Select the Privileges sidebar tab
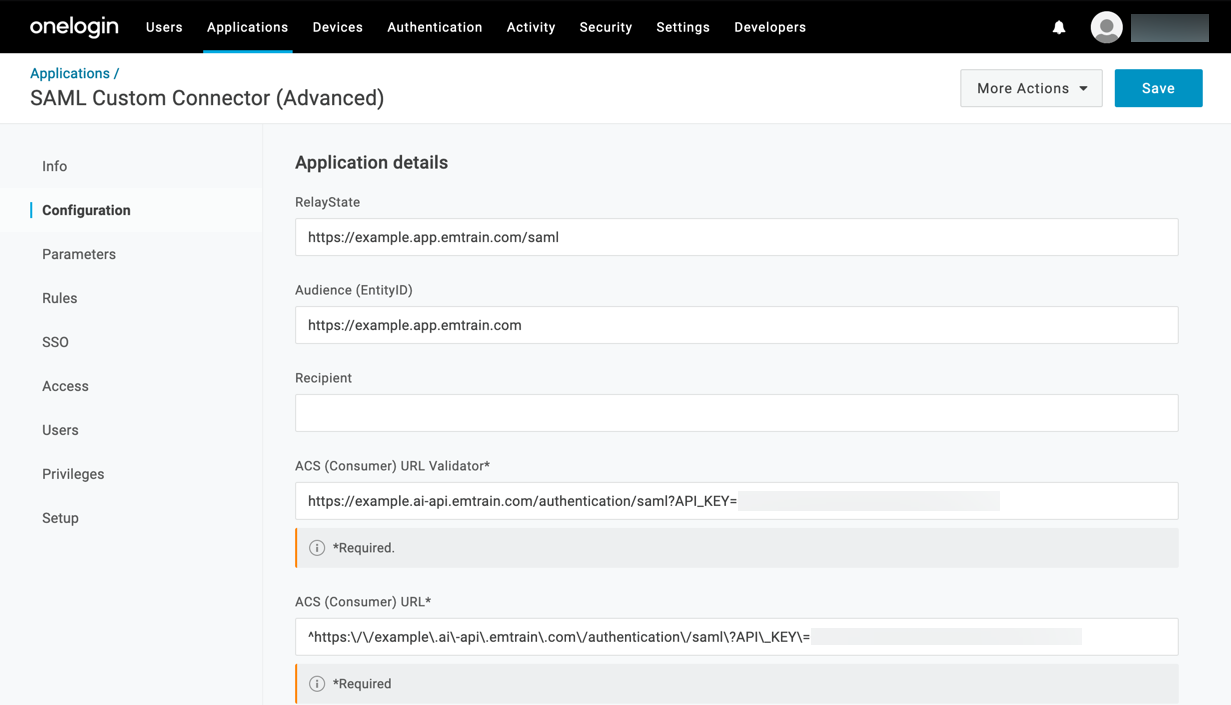Screen dimensions: 1231x705 (73, 474)
